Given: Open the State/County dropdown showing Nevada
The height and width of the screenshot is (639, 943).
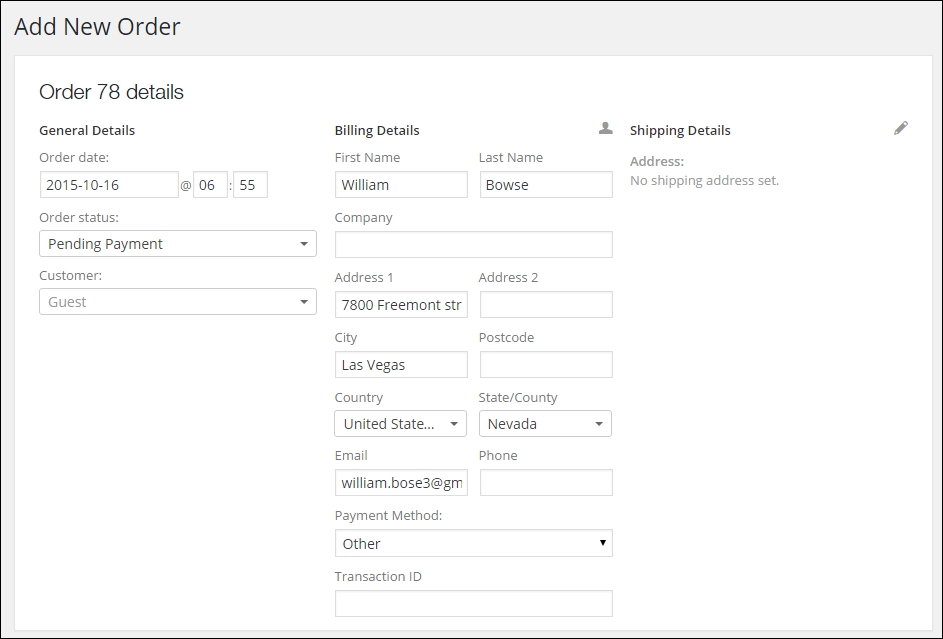Looking at the screenshot, I should coord(545,423).
